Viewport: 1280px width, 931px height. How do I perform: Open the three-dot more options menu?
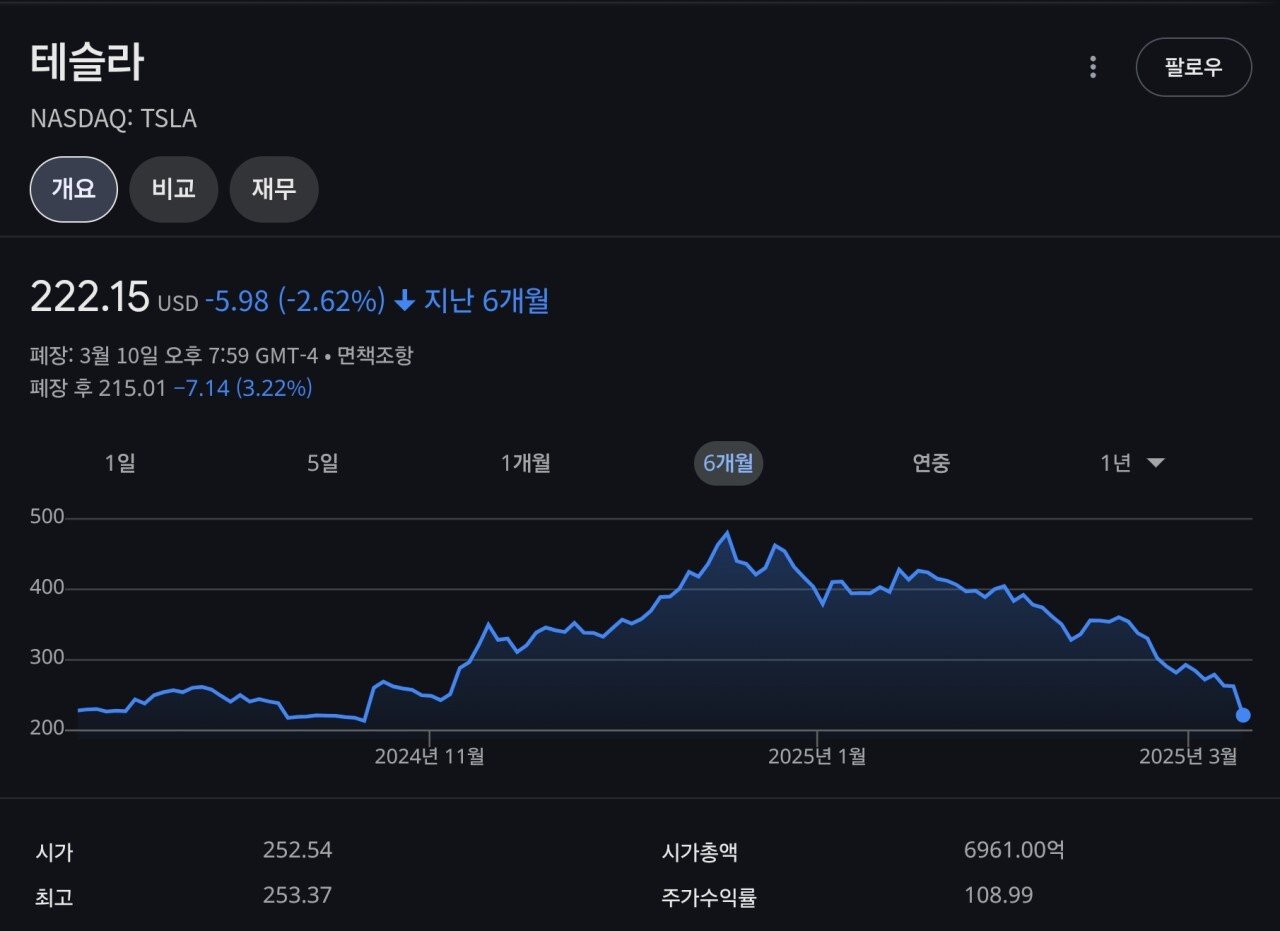1093,67
